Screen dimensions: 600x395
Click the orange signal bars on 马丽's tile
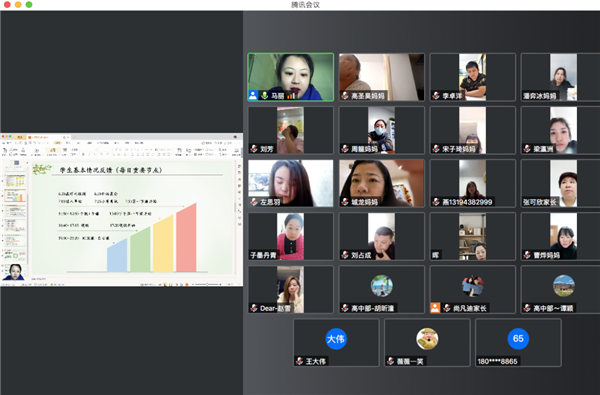291,95
